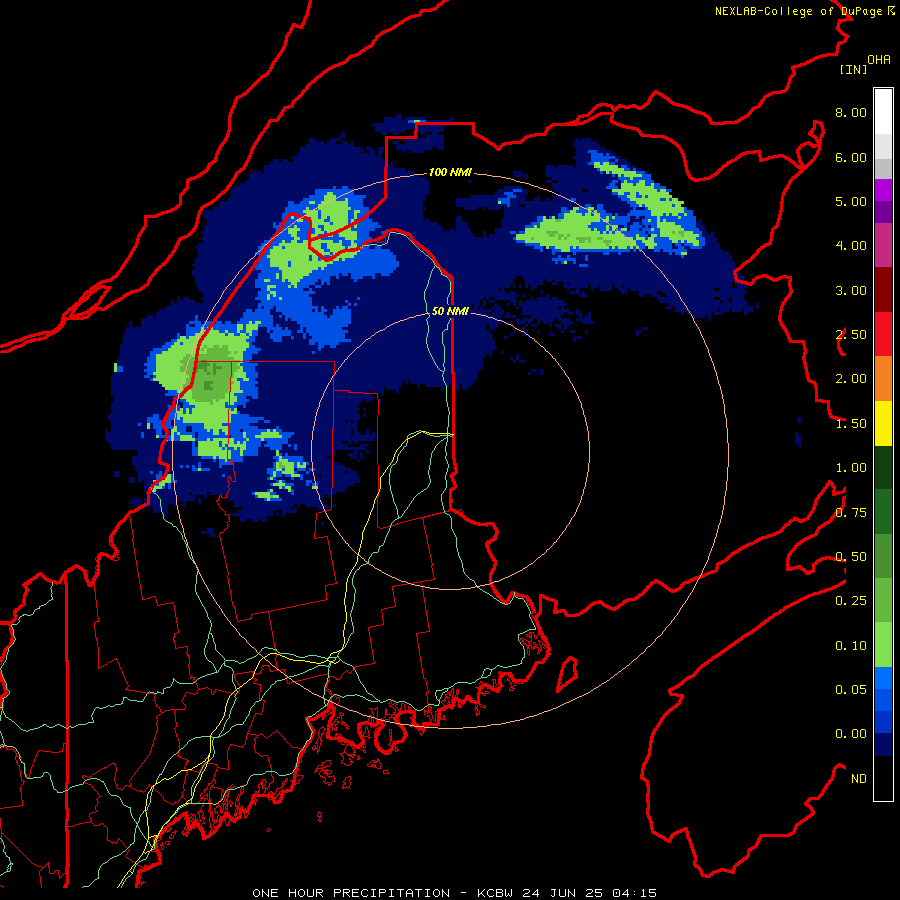Click the 5.00 legend value

[851, 201]
